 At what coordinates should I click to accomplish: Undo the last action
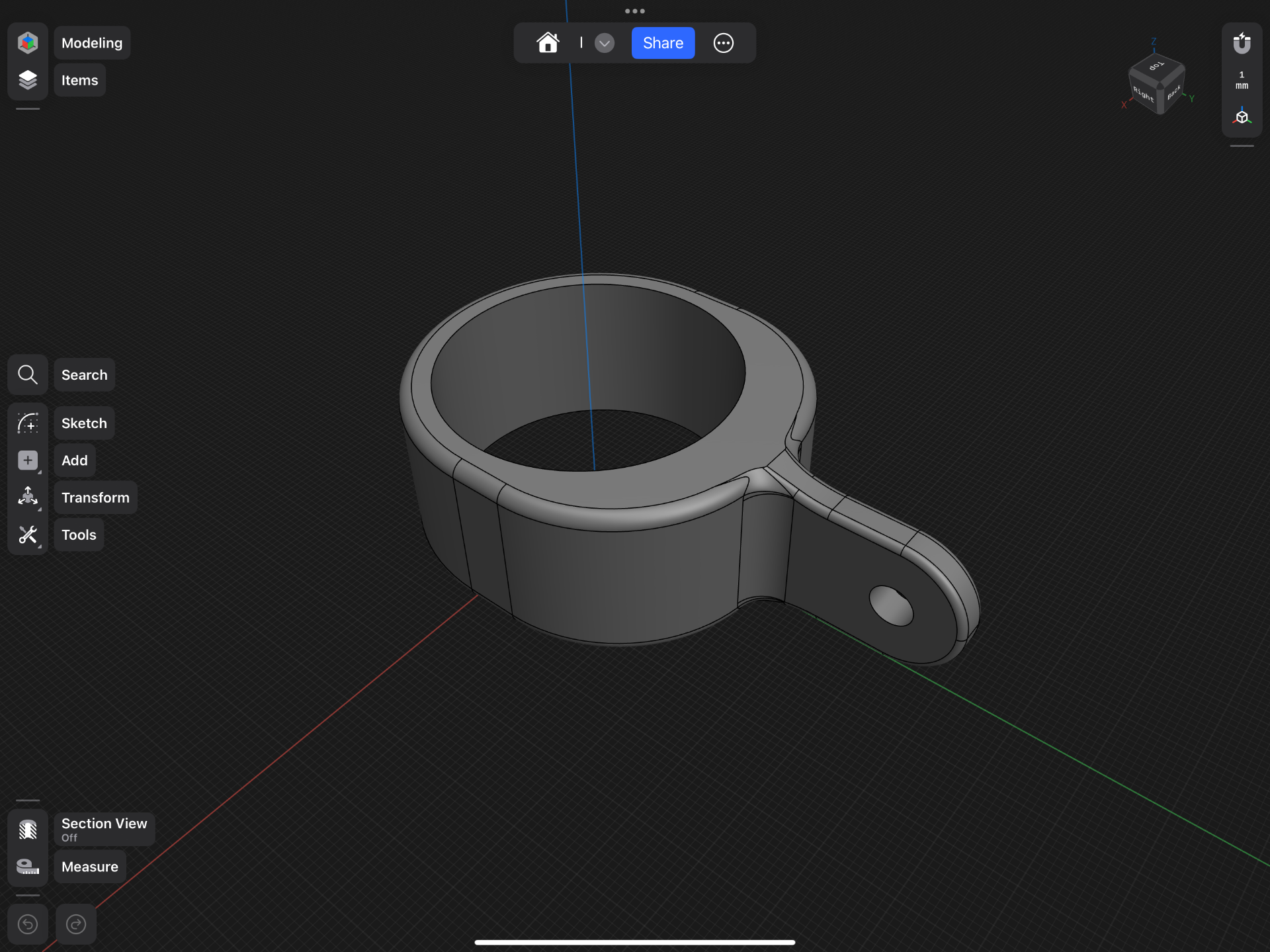click(x=28, y=924)
